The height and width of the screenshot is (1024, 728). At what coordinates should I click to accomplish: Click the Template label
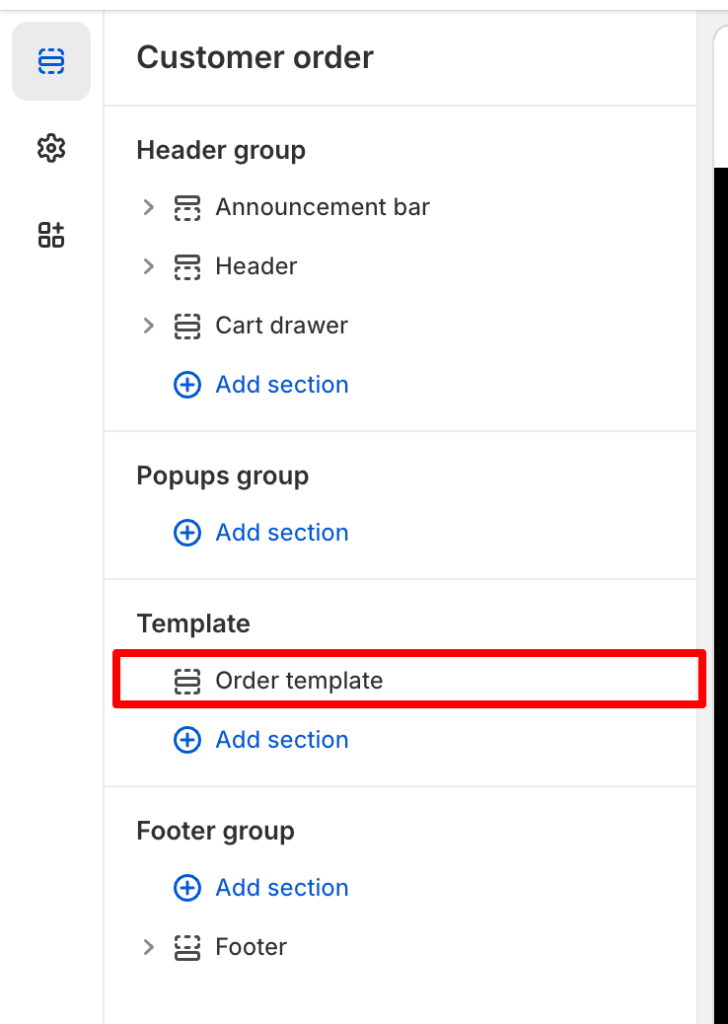tap(193, 624)
